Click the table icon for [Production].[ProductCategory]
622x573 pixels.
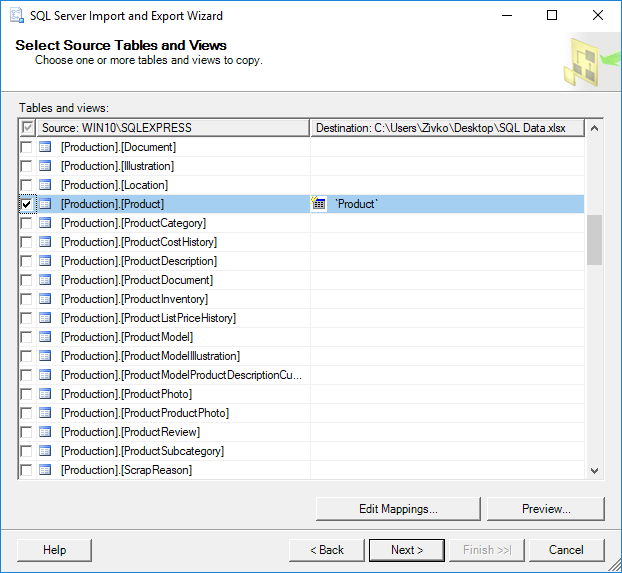pyautogui.click(x=45, y=223)
